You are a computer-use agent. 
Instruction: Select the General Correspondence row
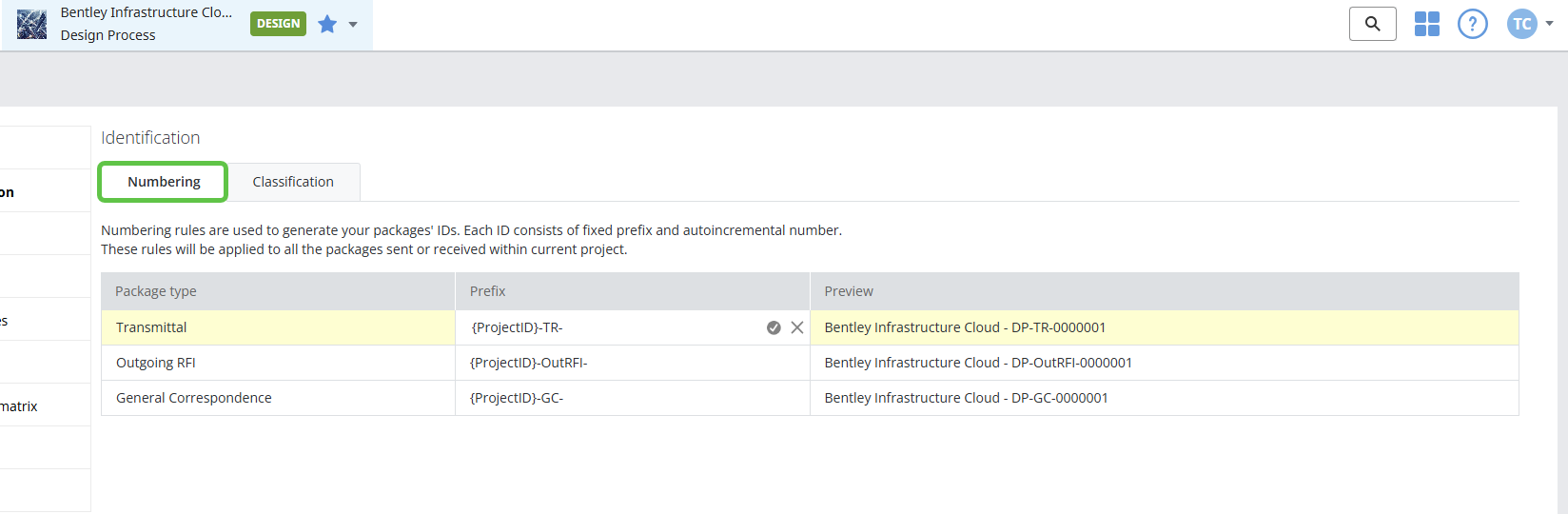(x=194, y=398)
